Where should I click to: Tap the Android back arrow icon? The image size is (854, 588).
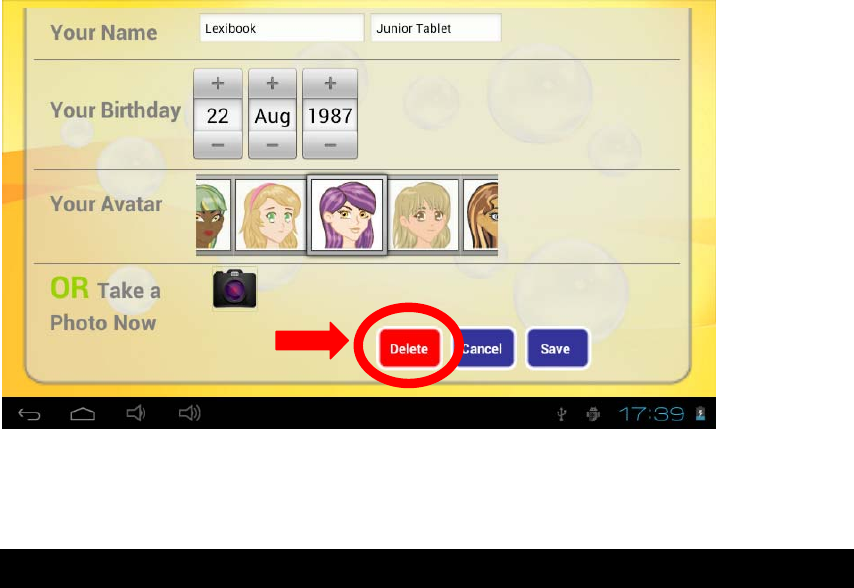tap(29, 415)
